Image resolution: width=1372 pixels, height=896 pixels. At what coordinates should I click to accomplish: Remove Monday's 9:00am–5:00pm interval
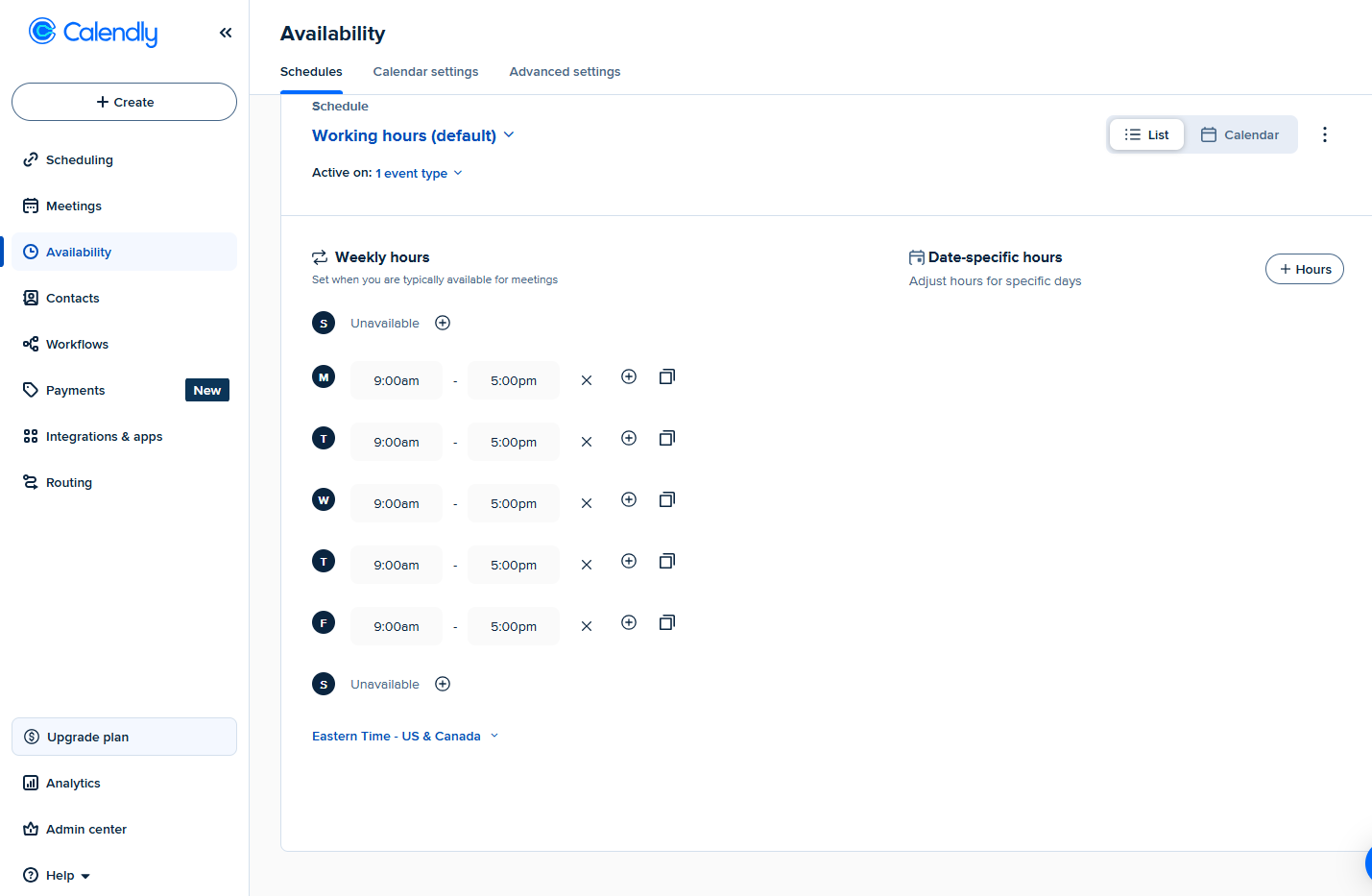tap(587, 380)
